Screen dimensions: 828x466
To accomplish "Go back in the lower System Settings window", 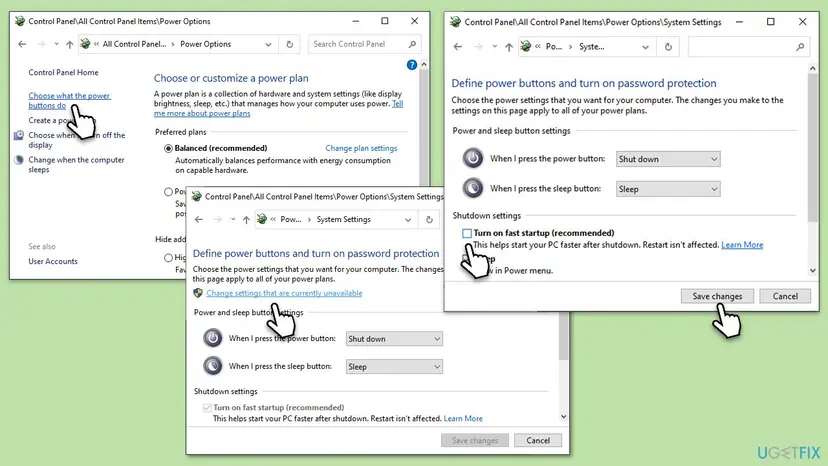I will [x=199, y=219].
